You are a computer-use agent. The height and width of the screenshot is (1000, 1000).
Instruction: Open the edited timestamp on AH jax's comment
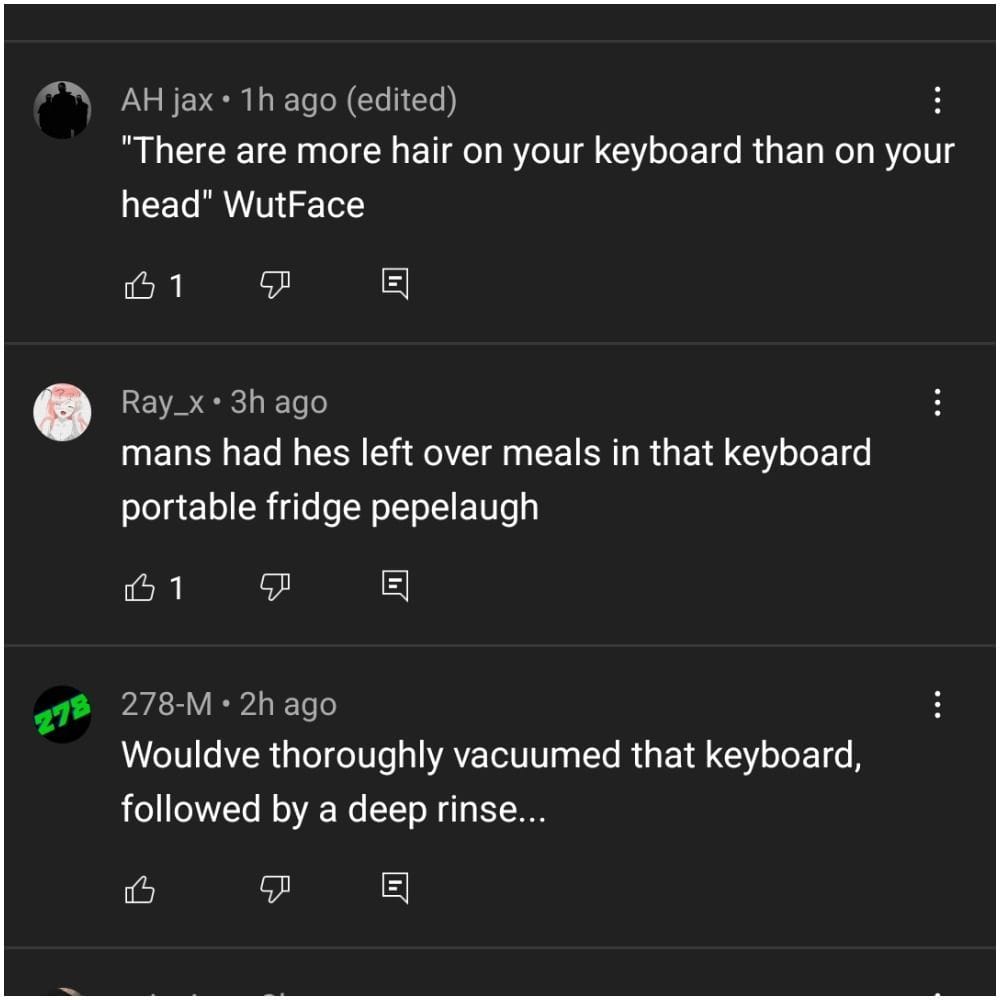402,99
